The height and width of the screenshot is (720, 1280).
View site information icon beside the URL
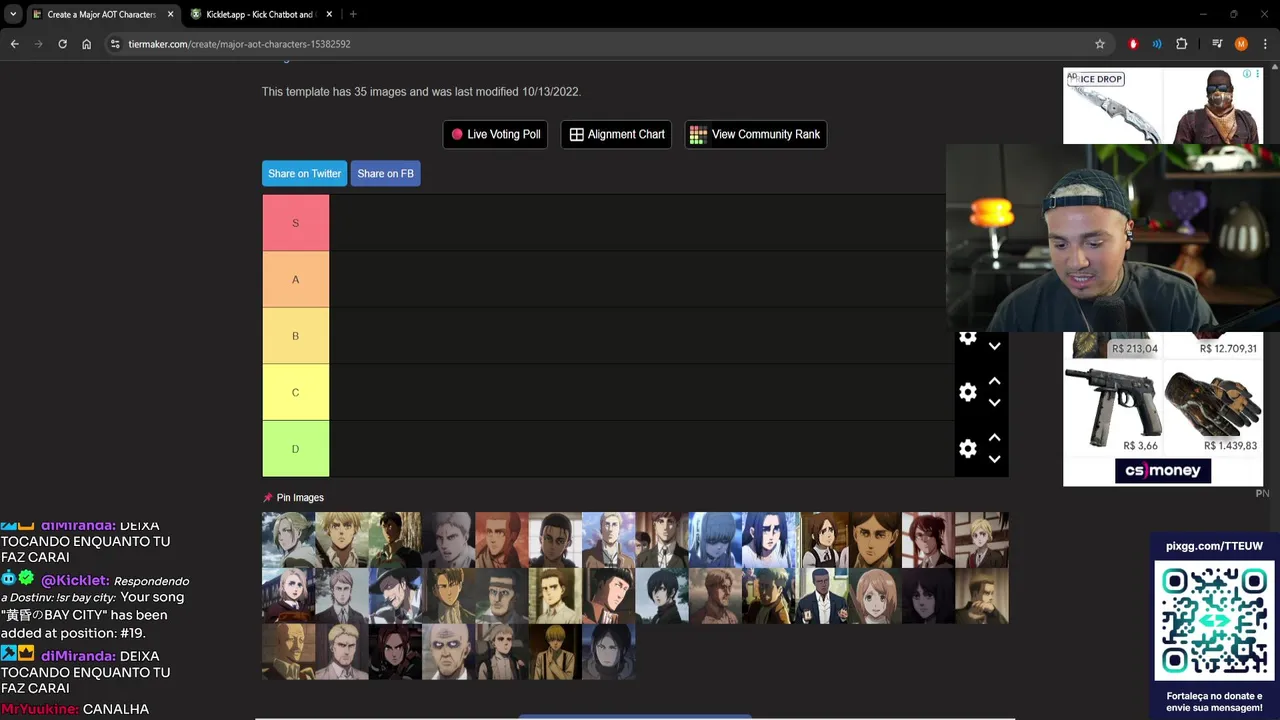[x=115, y=44]
